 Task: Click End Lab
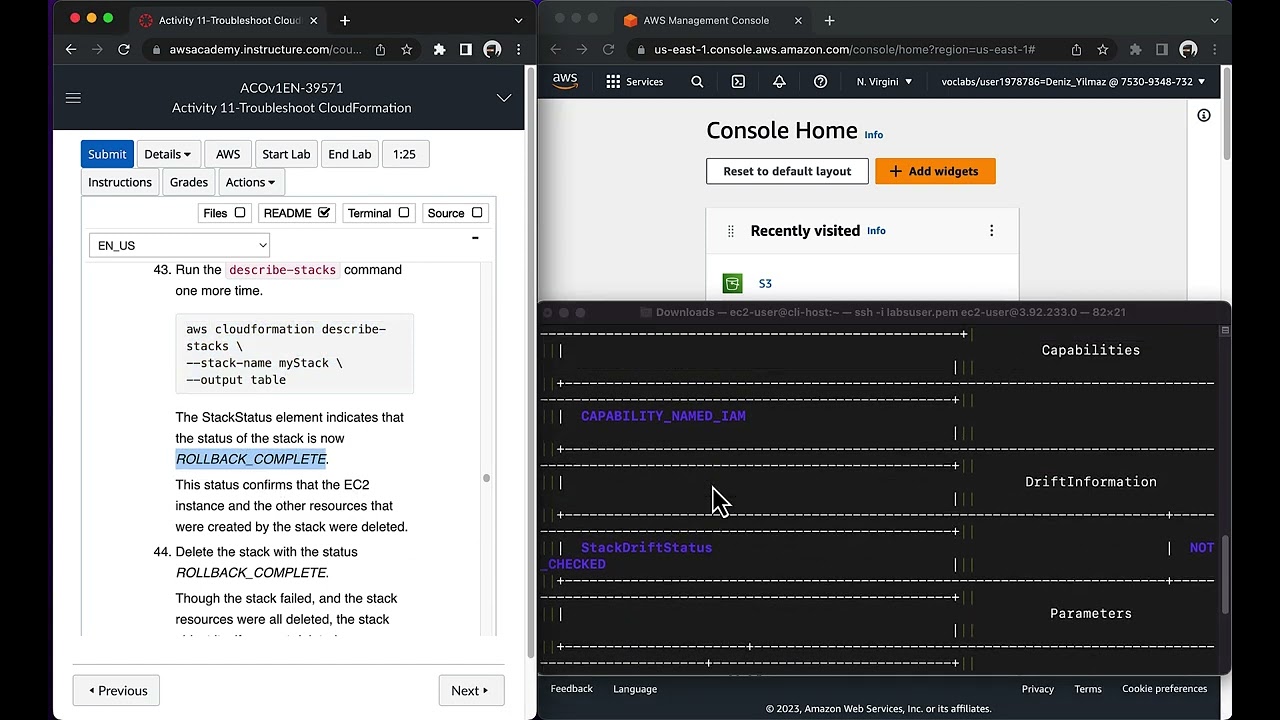(350, 154)
